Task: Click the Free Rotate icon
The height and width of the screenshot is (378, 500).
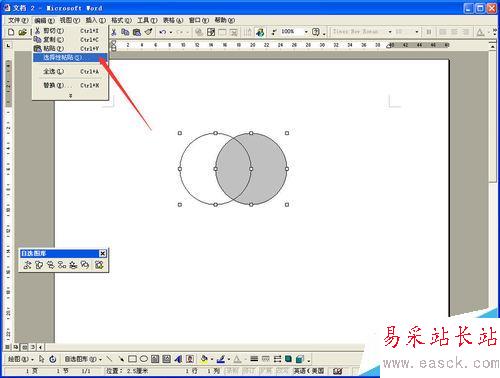Action: coord(53,359)
